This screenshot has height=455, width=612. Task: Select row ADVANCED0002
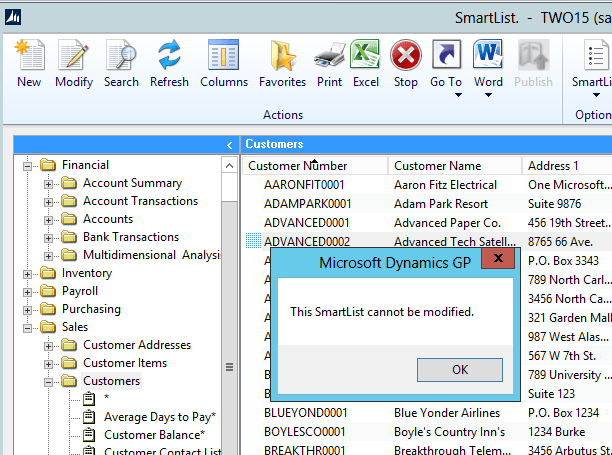coord(427,241)
